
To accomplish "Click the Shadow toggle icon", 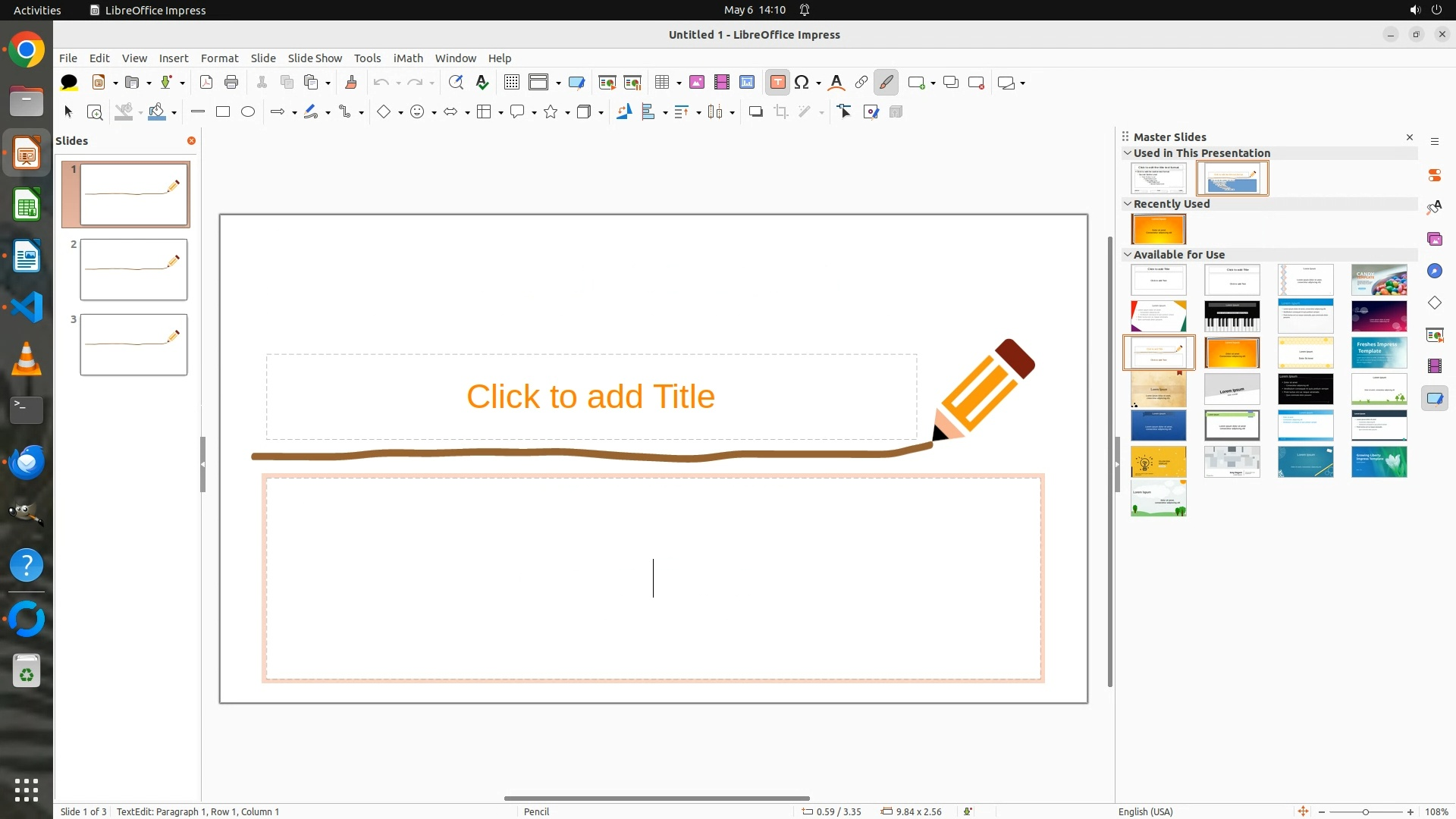I will tap(755, 112).
